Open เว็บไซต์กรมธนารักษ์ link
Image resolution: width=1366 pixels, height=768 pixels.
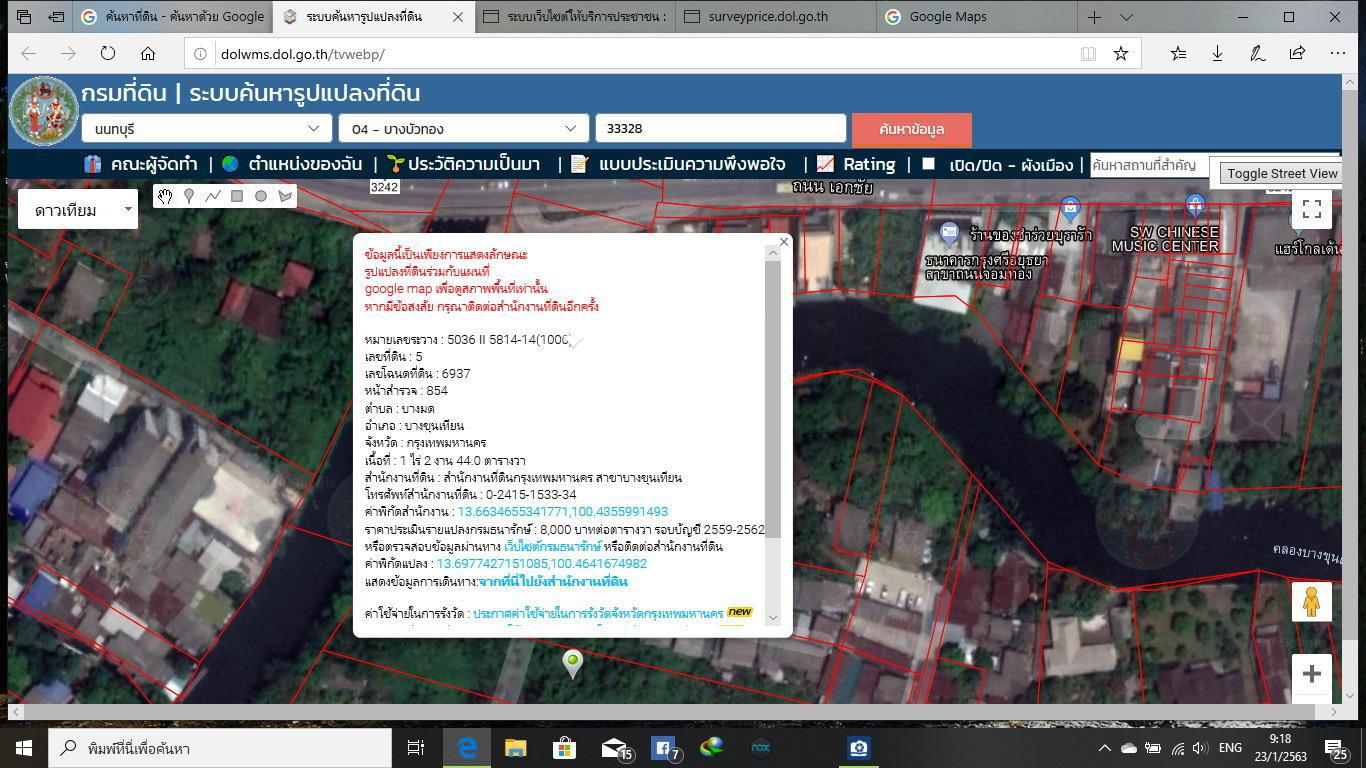[x=552, y=546]
